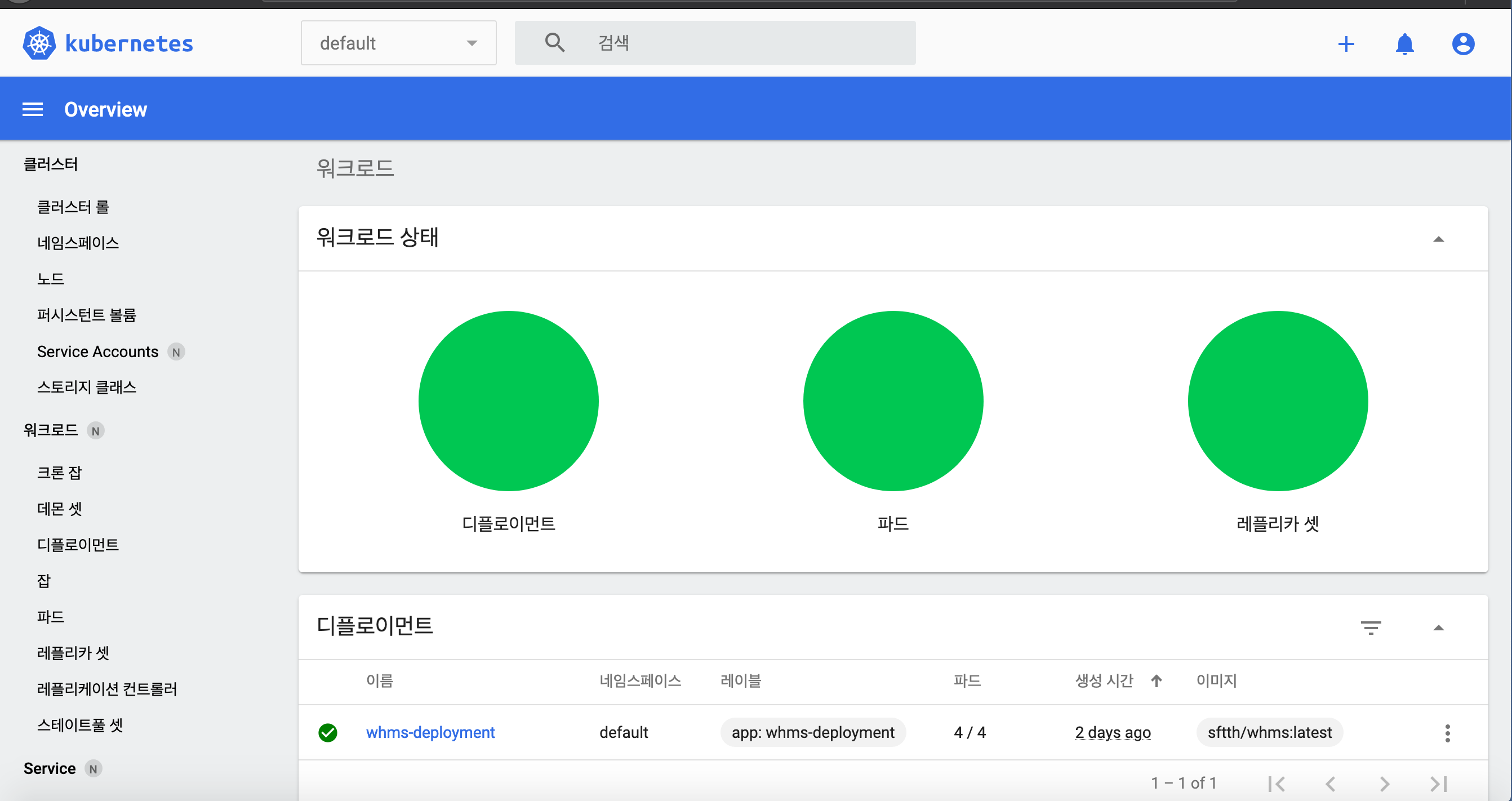This screenshot has width=1512, height=801.
Task: Sort by 이름 column header
Action: 380,680
